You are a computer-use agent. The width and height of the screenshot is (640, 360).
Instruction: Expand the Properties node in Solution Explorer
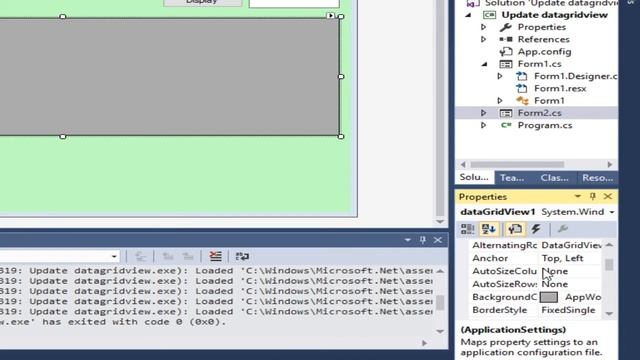tap(484, 27)
